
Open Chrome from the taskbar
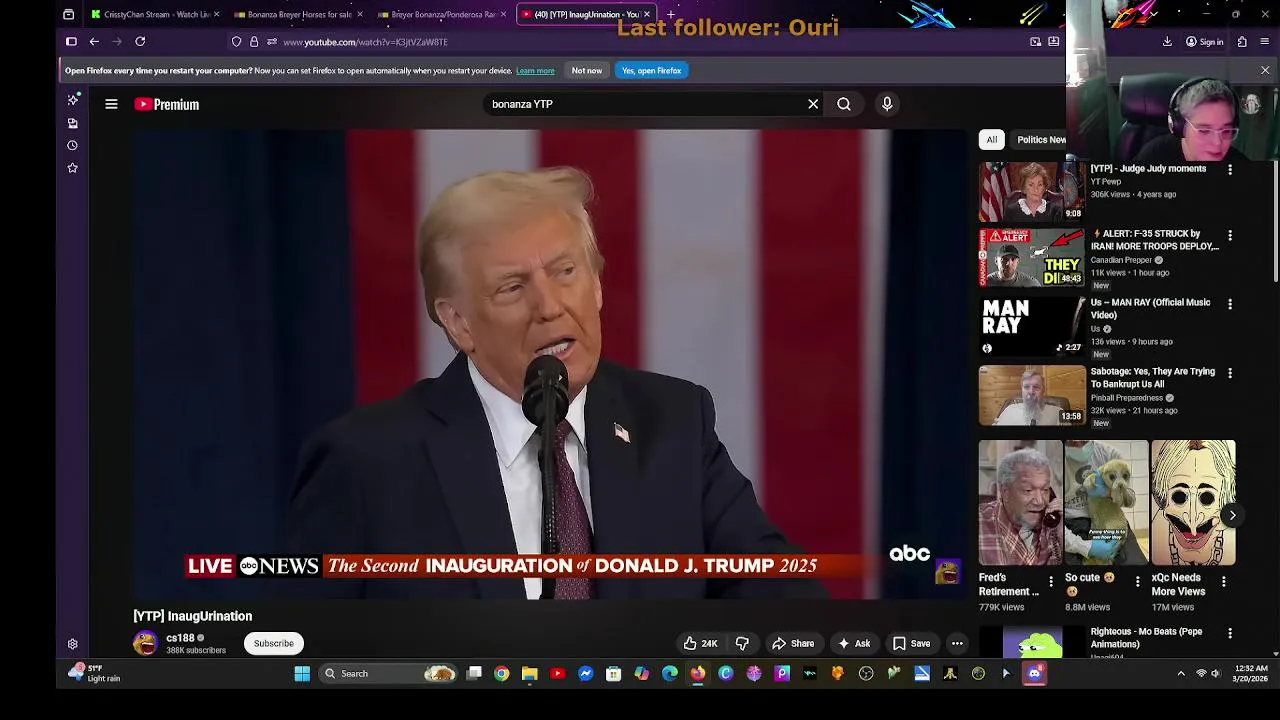502,674
